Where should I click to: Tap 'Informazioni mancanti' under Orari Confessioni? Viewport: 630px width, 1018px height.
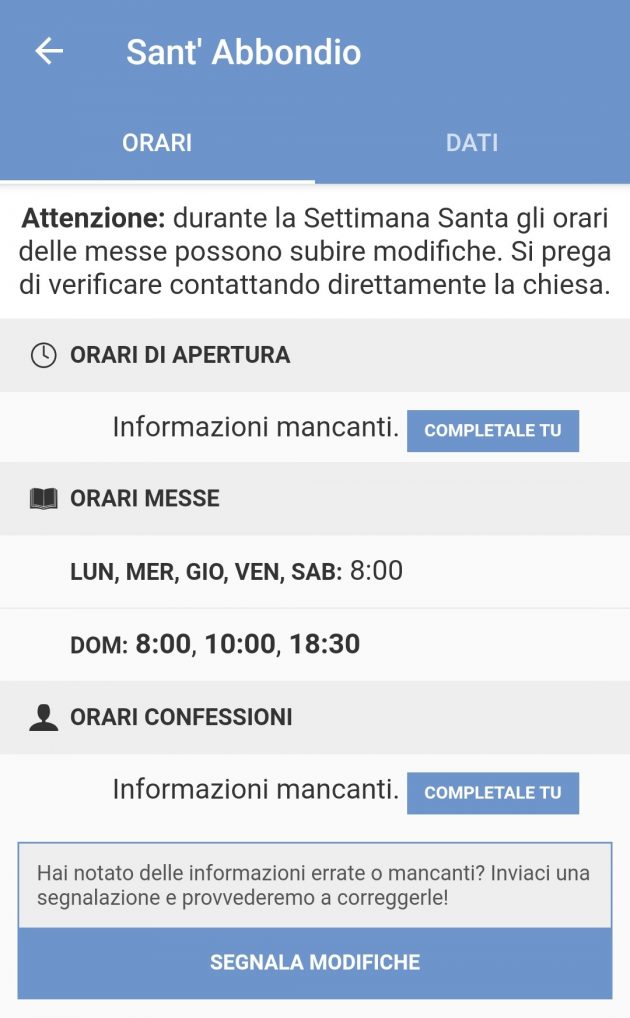tap(256, 789)
